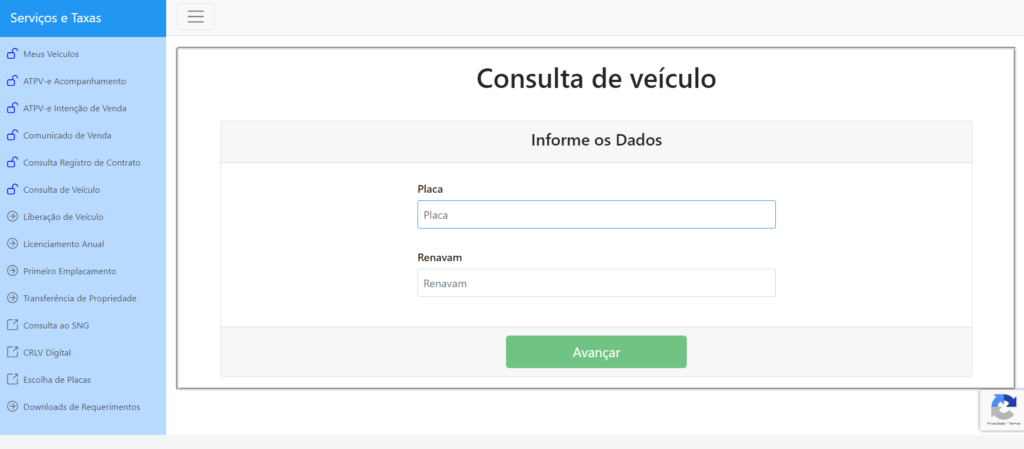
Task: Go to Licenciamento Anual
Action: pos(63,244)
